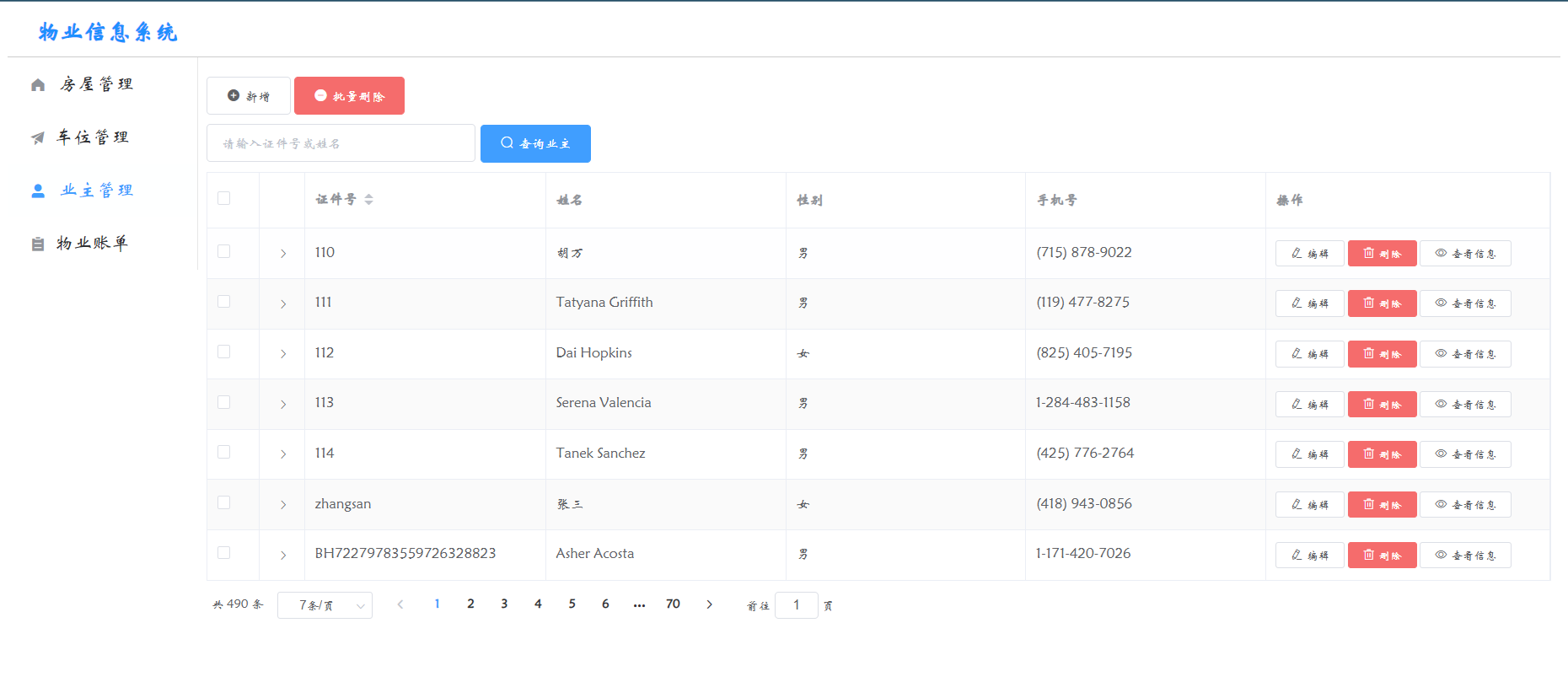Go to page 6
Image resolution: width=1568 pixels, height=698 pixels.
point(605,604)
